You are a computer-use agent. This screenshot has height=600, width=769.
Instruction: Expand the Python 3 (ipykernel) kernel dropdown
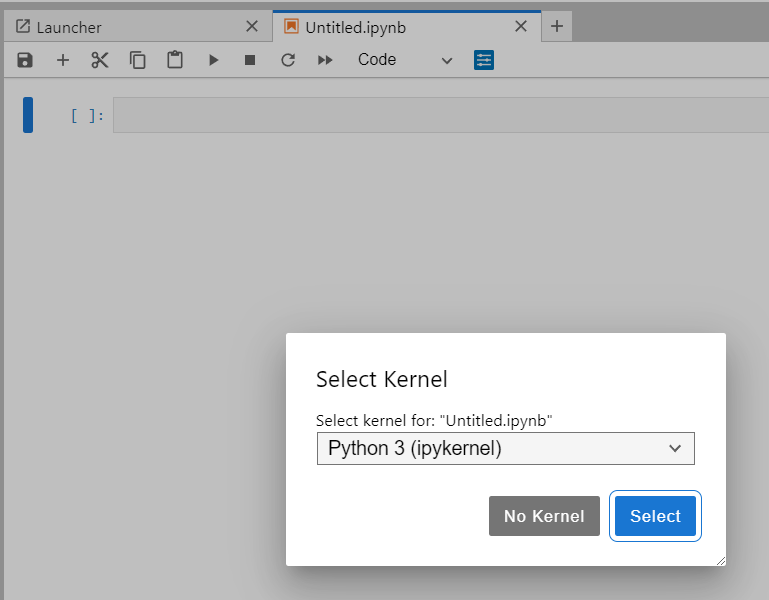(506, 448)
